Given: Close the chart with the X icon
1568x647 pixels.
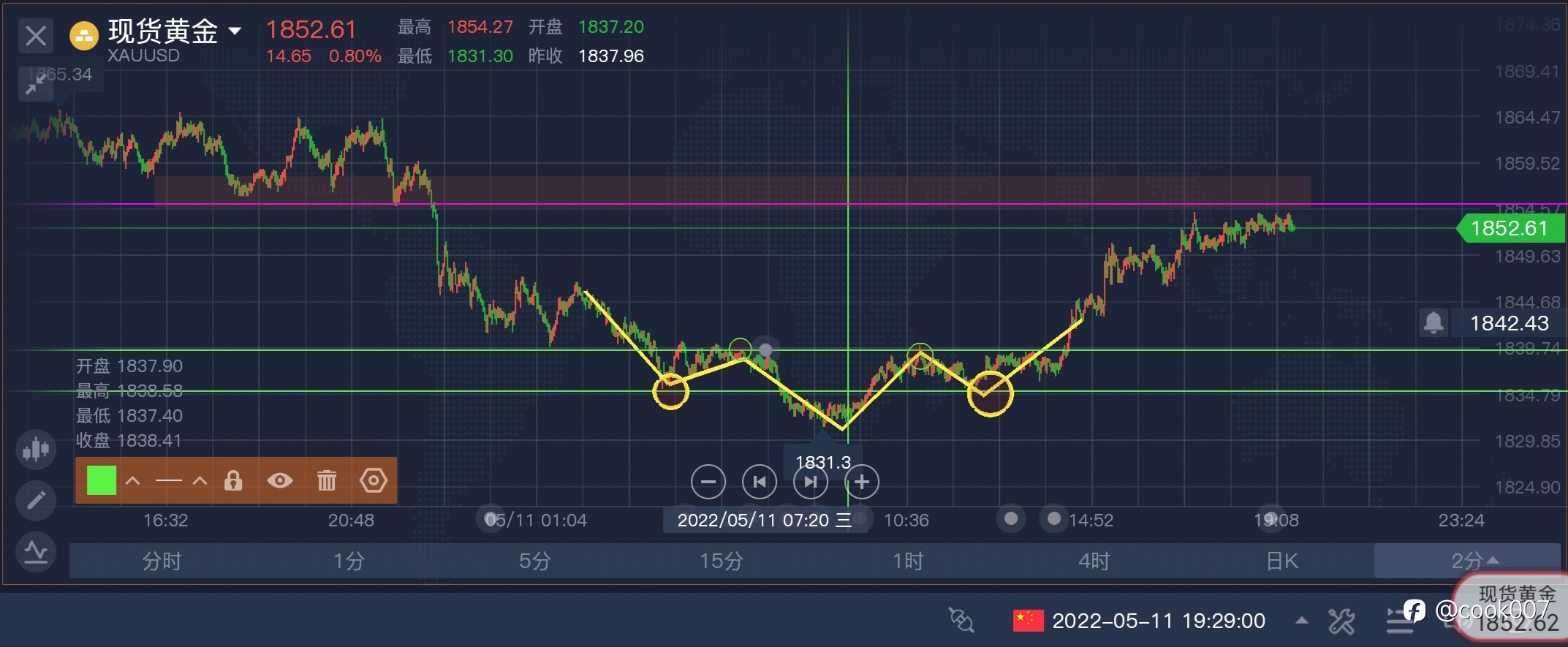Looking at the screenshot, I should [x=36, y=36].
